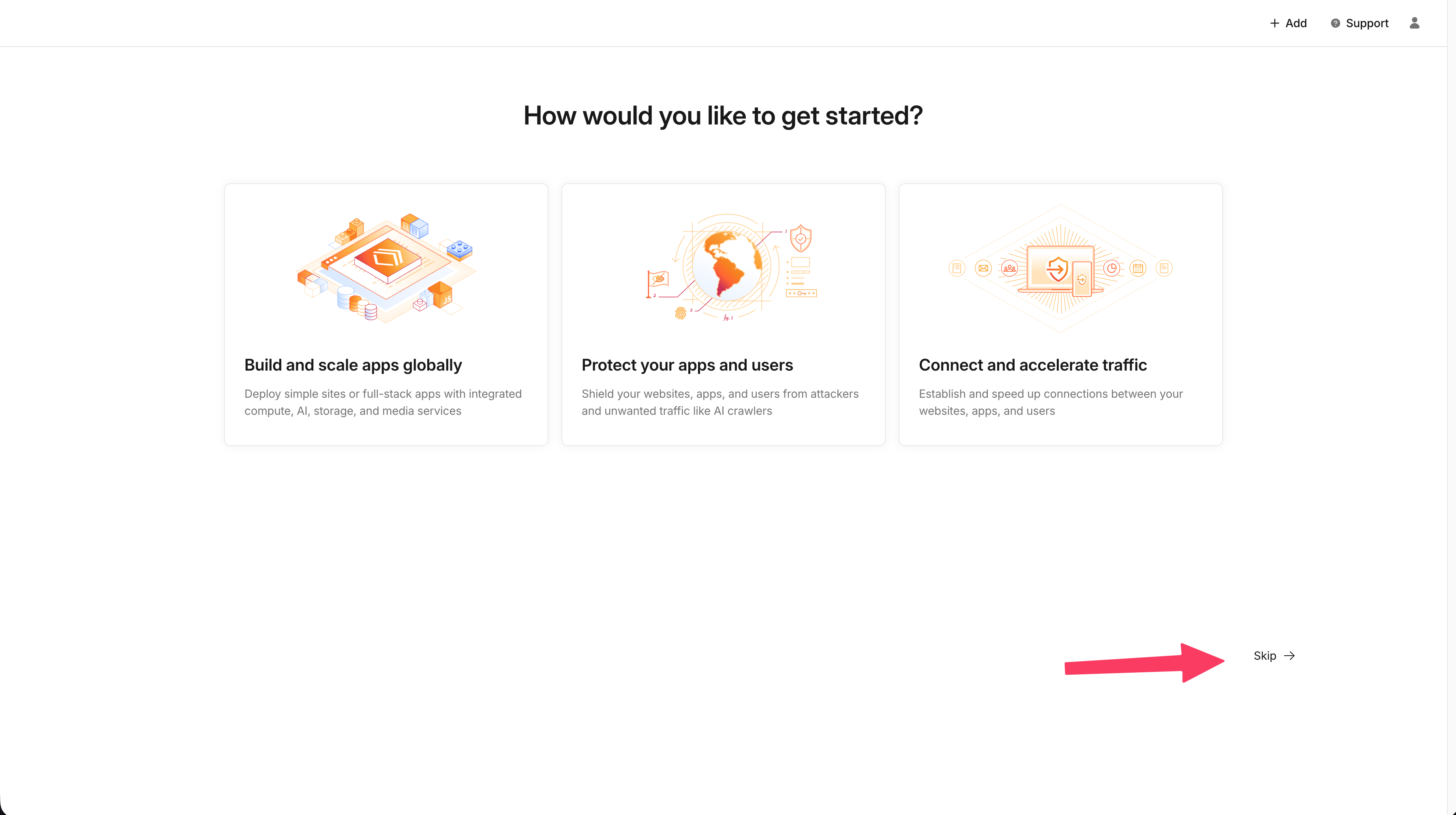Click the Build card description text
Screen dimensions: 1456x815
tap(383, 402)
